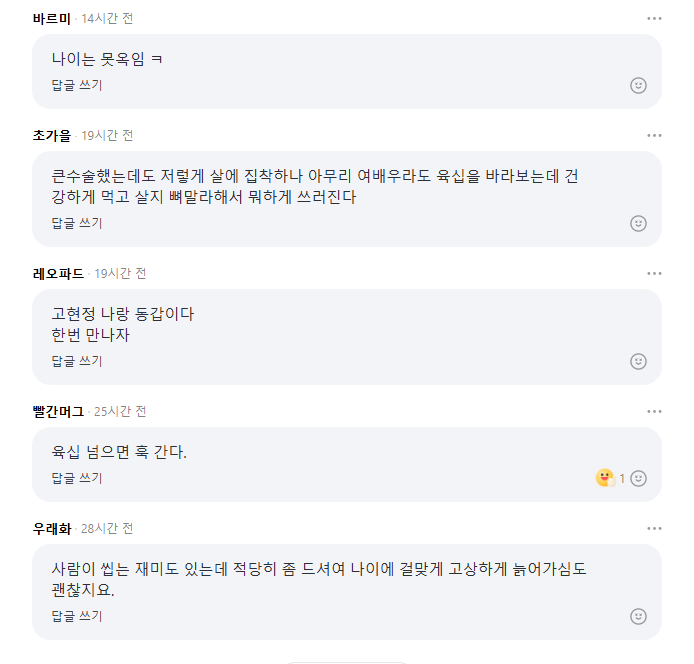Image resolution: width=694 pixels, height=664 pixels.
Task: Click 답글 쓰기 under 바르미's comment
Action: click(77, 85)
